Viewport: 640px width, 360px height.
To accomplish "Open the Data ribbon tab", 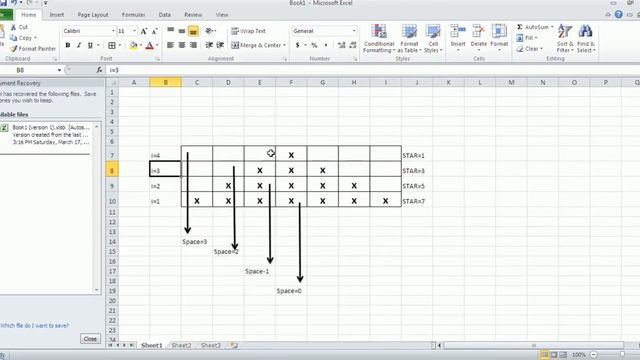I will 164,15.
